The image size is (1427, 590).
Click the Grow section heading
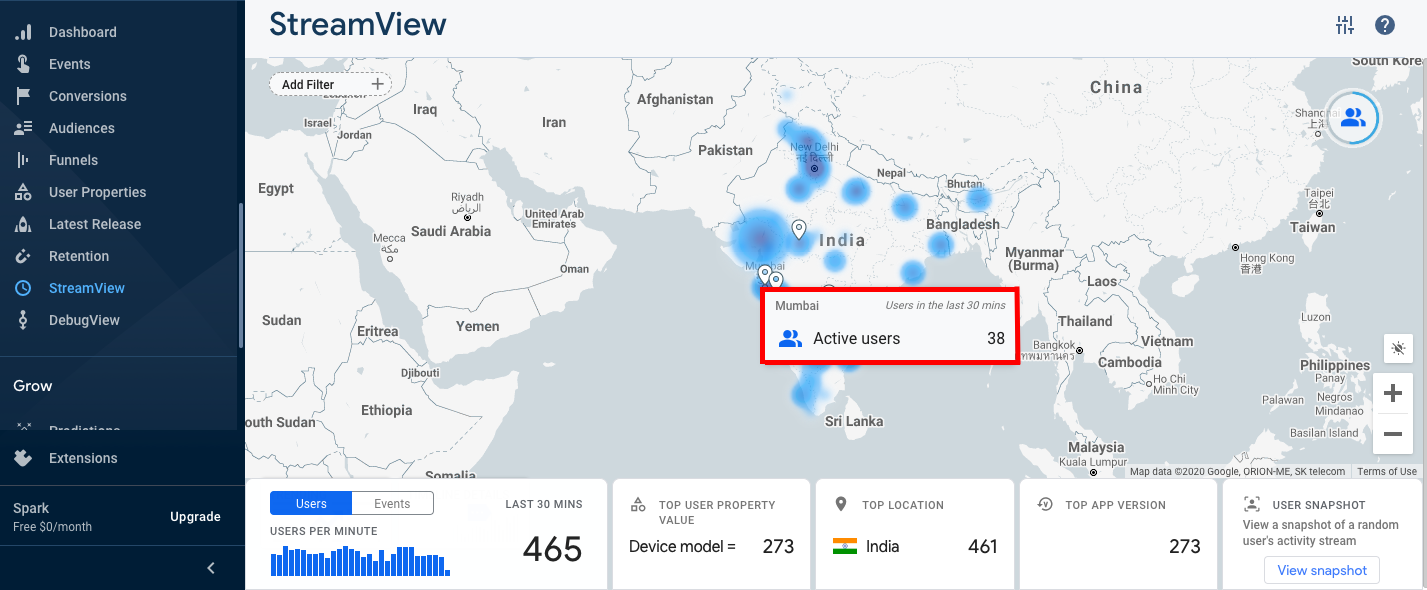[33, 385]
